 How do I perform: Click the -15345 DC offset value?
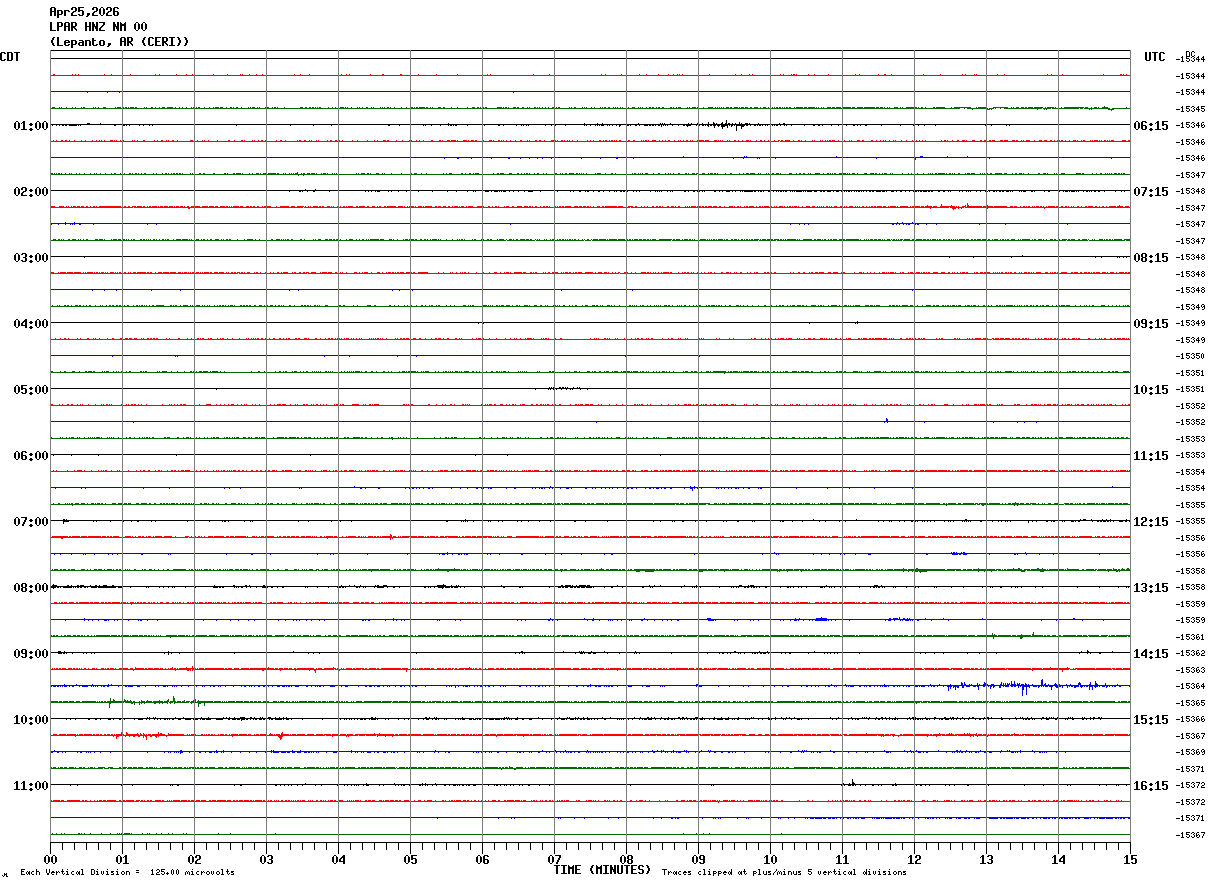point(1190,109)
